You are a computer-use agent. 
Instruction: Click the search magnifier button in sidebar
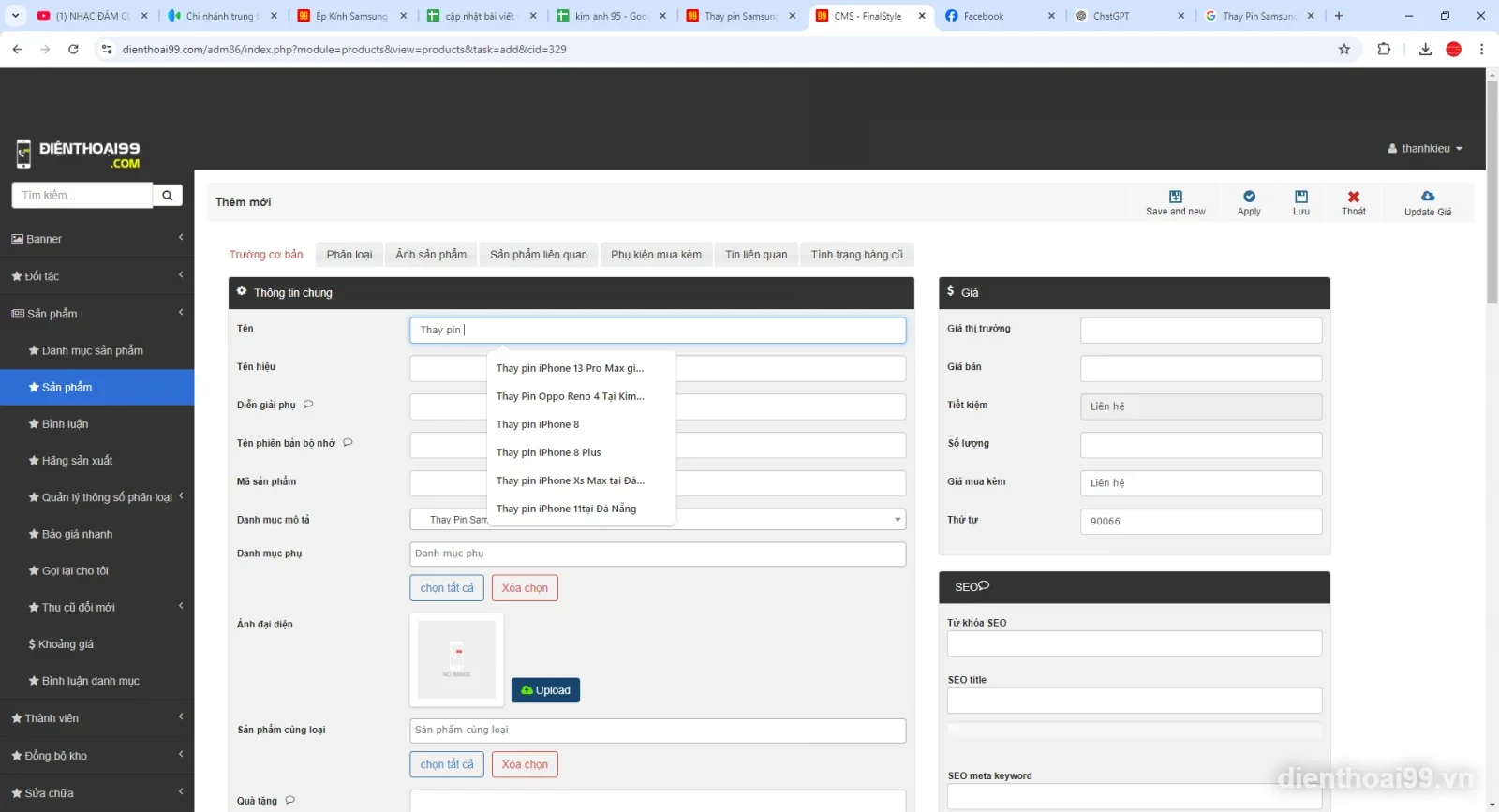167,195
